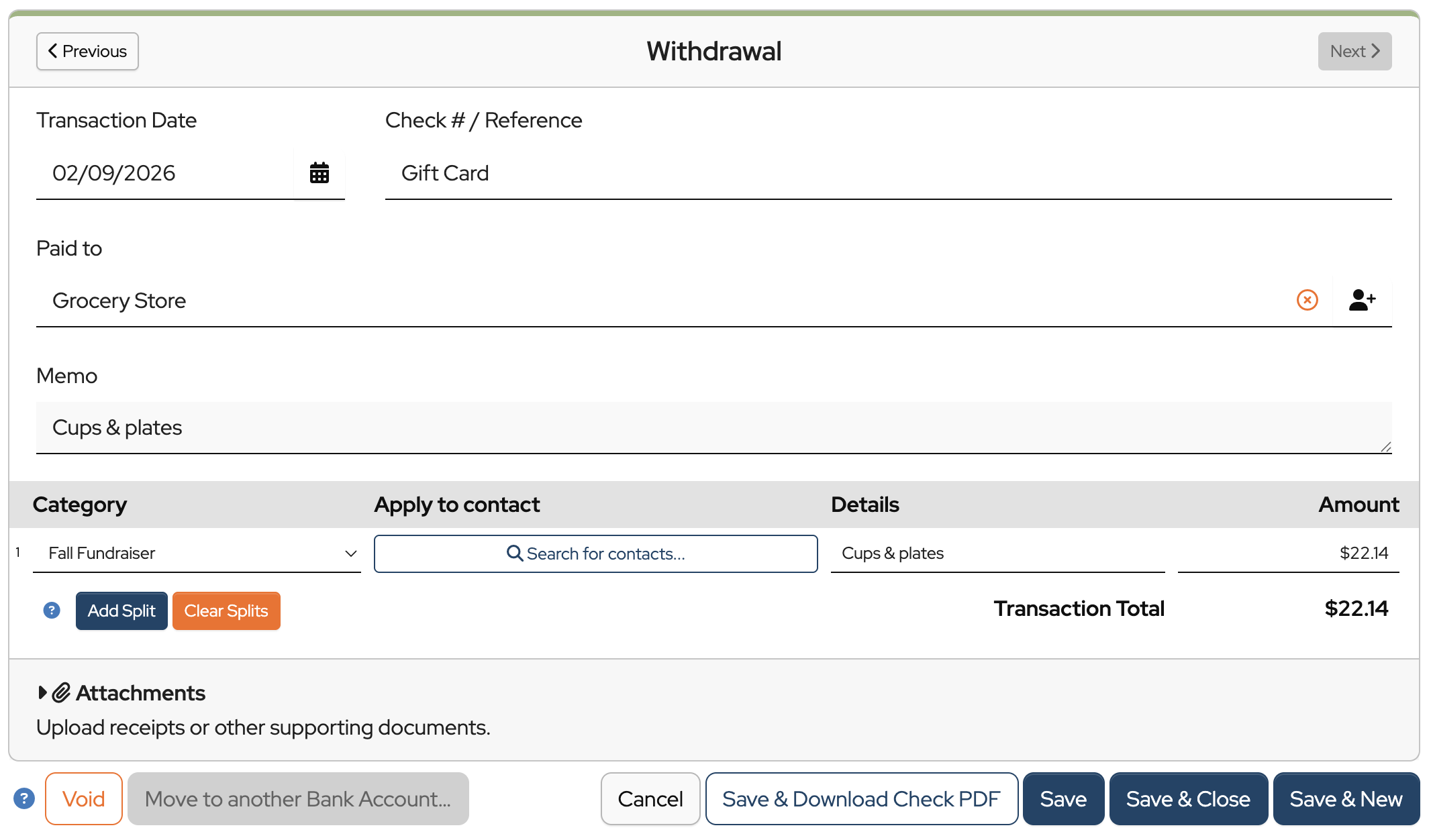Click the add new contact icon
Image resolution: width=1431 pixels, height=840 pixels.
point(1362,300)
